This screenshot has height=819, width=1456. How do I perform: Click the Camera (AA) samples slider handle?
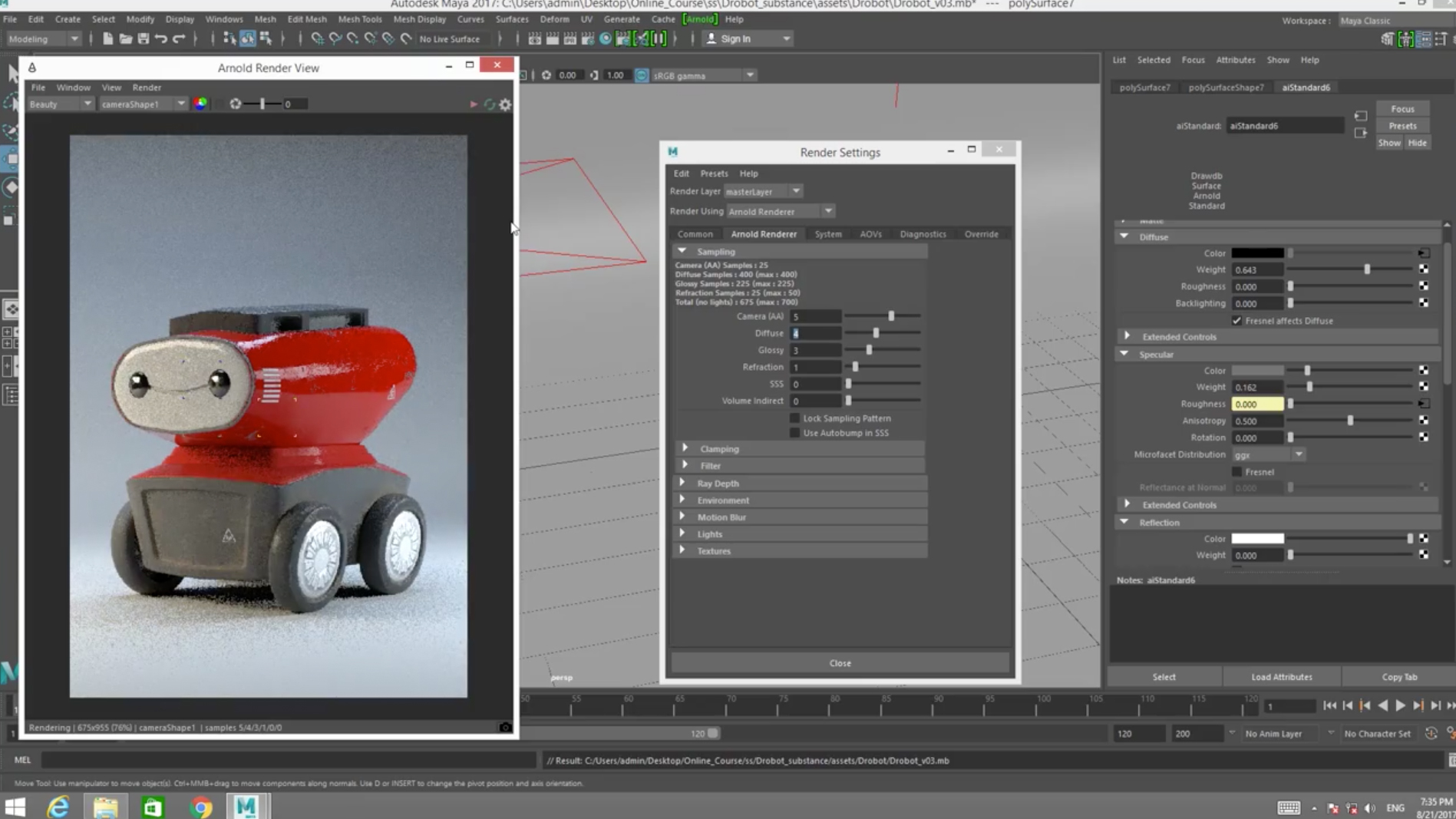(891, 316)
